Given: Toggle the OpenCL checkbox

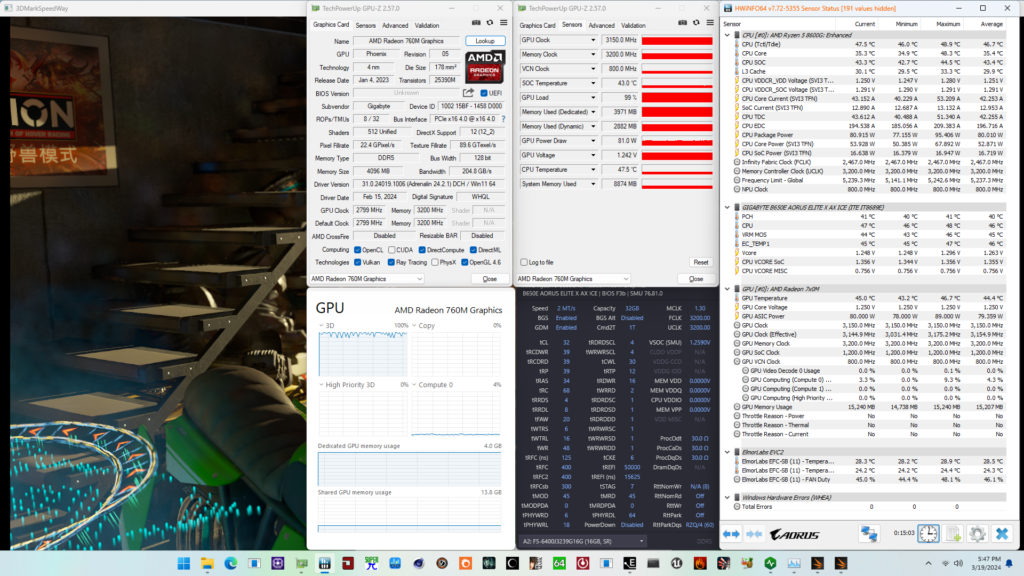Looking at the screenshot, I should pyautogui.click(x=358, y=250).
